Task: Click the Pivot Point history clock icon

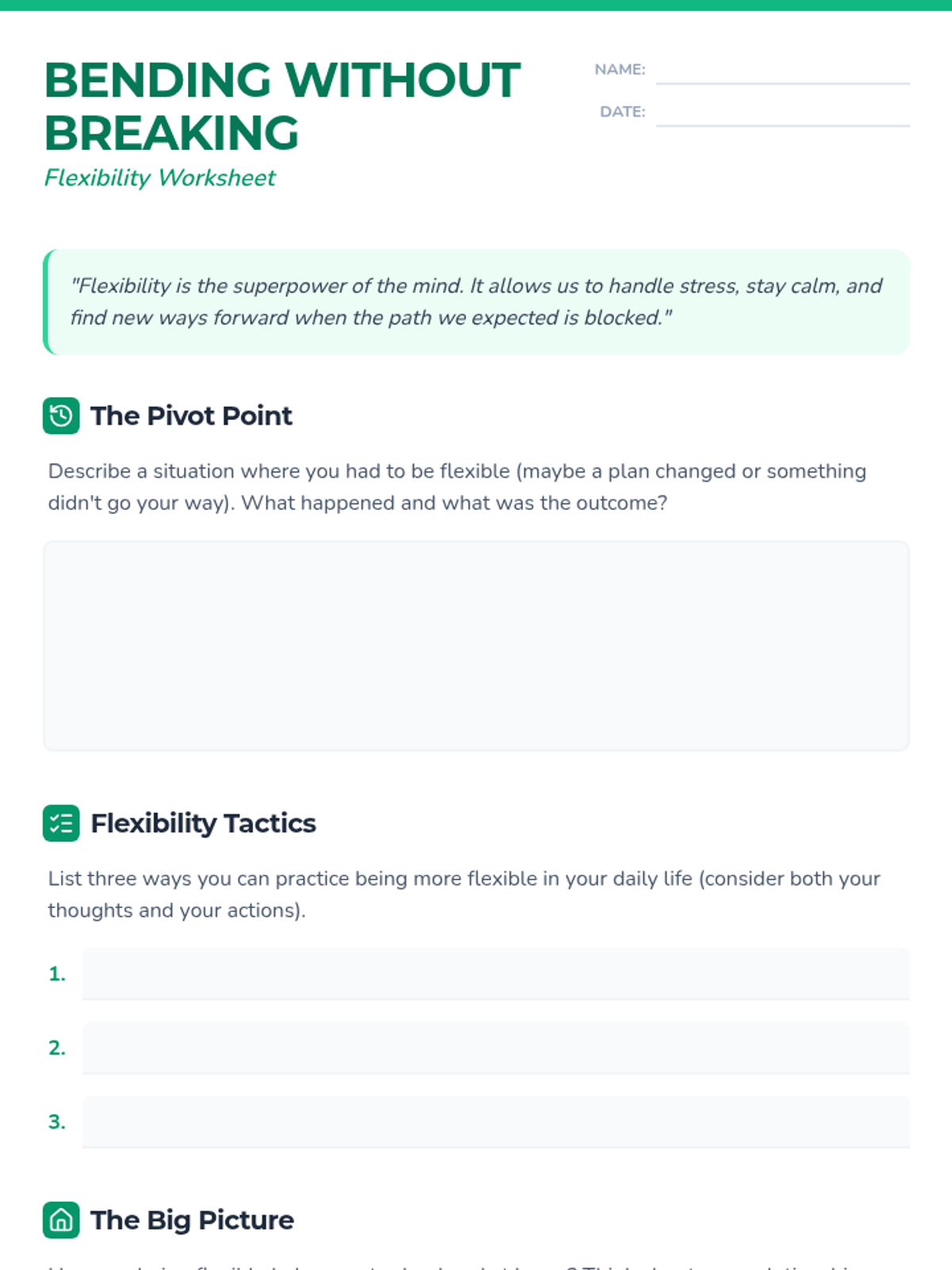Action: 61,416
